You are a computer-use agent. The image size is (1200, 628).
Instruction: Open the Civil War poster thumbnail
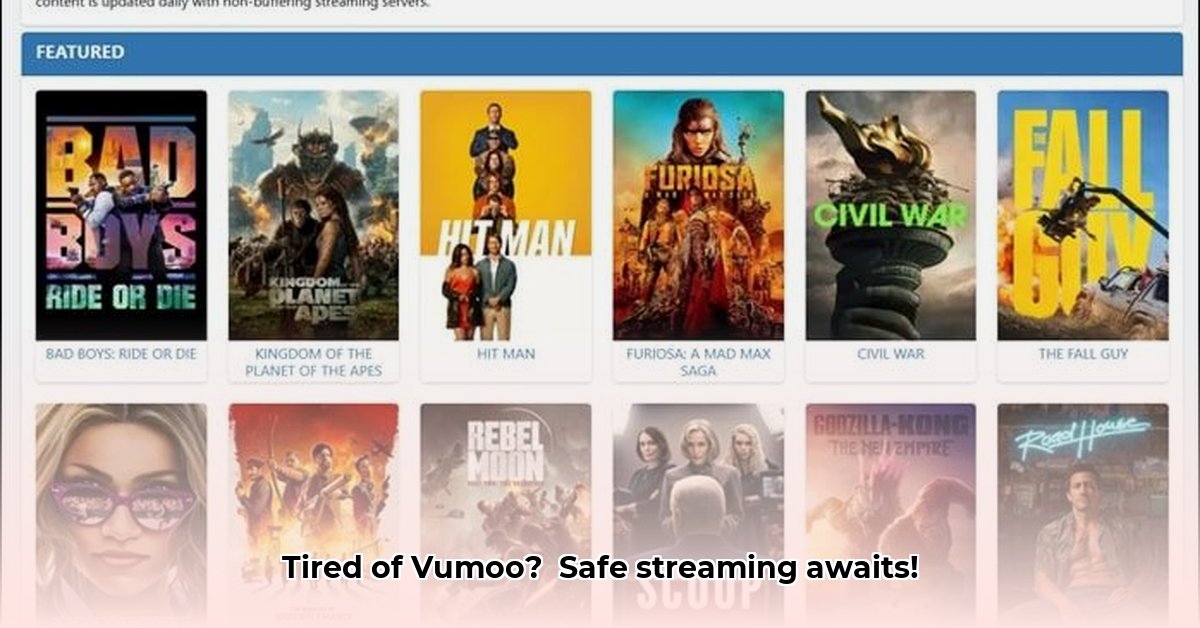click(891, 215)
